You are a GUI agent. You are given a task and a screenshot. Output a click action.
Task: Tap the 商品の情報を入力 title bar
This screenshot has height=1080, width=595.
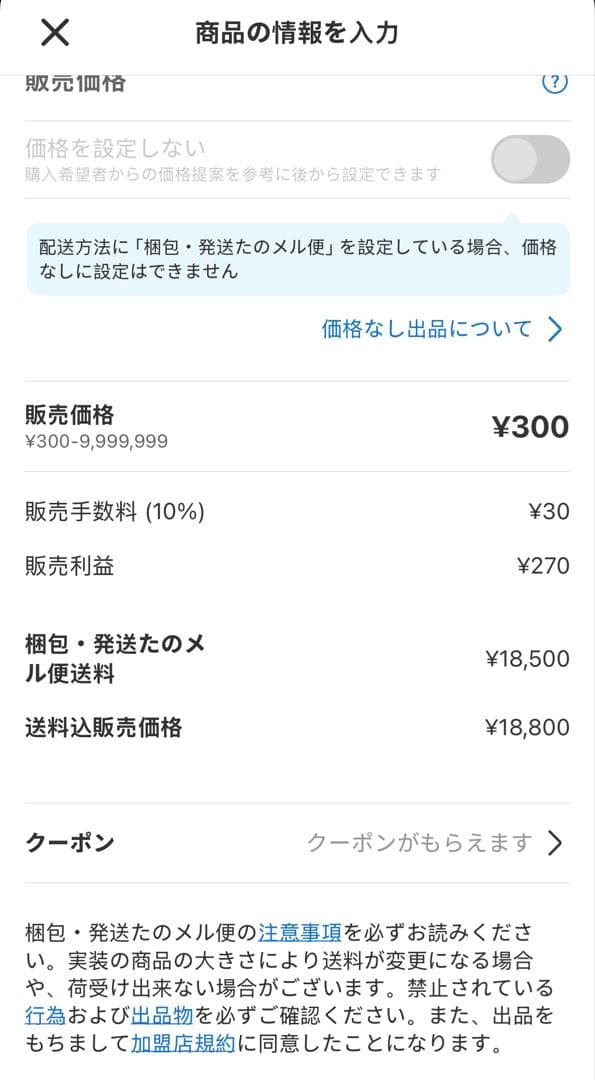pyautogui.click(x=297, y=31)
